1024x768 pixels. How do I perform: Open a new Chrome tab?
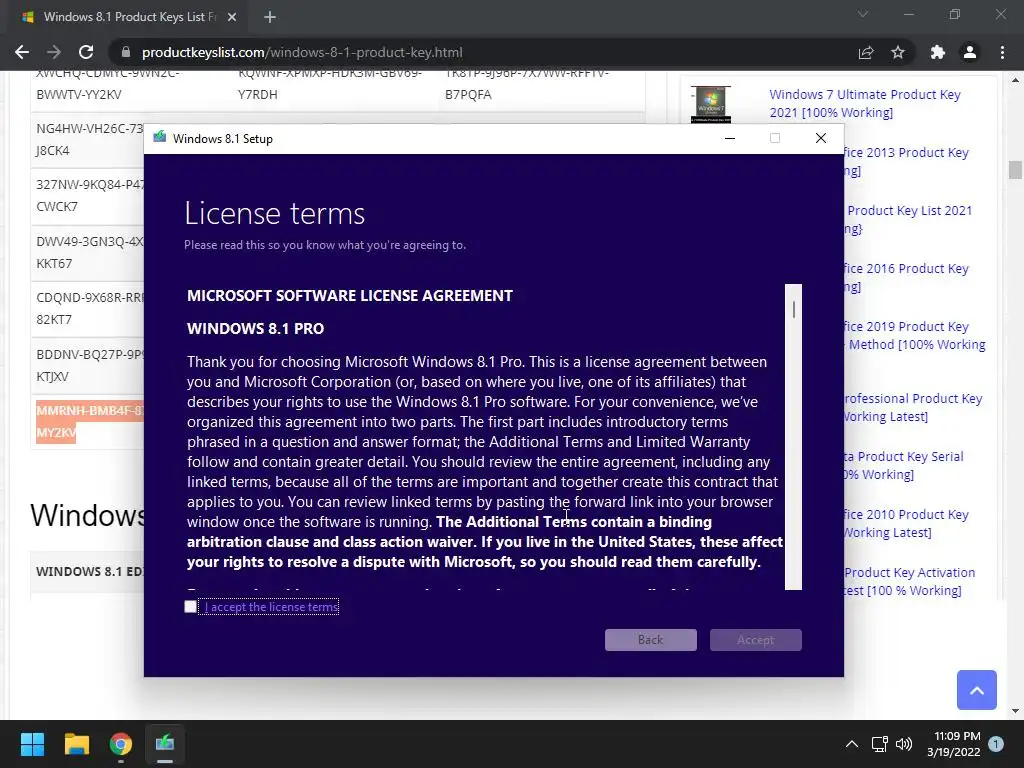point(270,17)
